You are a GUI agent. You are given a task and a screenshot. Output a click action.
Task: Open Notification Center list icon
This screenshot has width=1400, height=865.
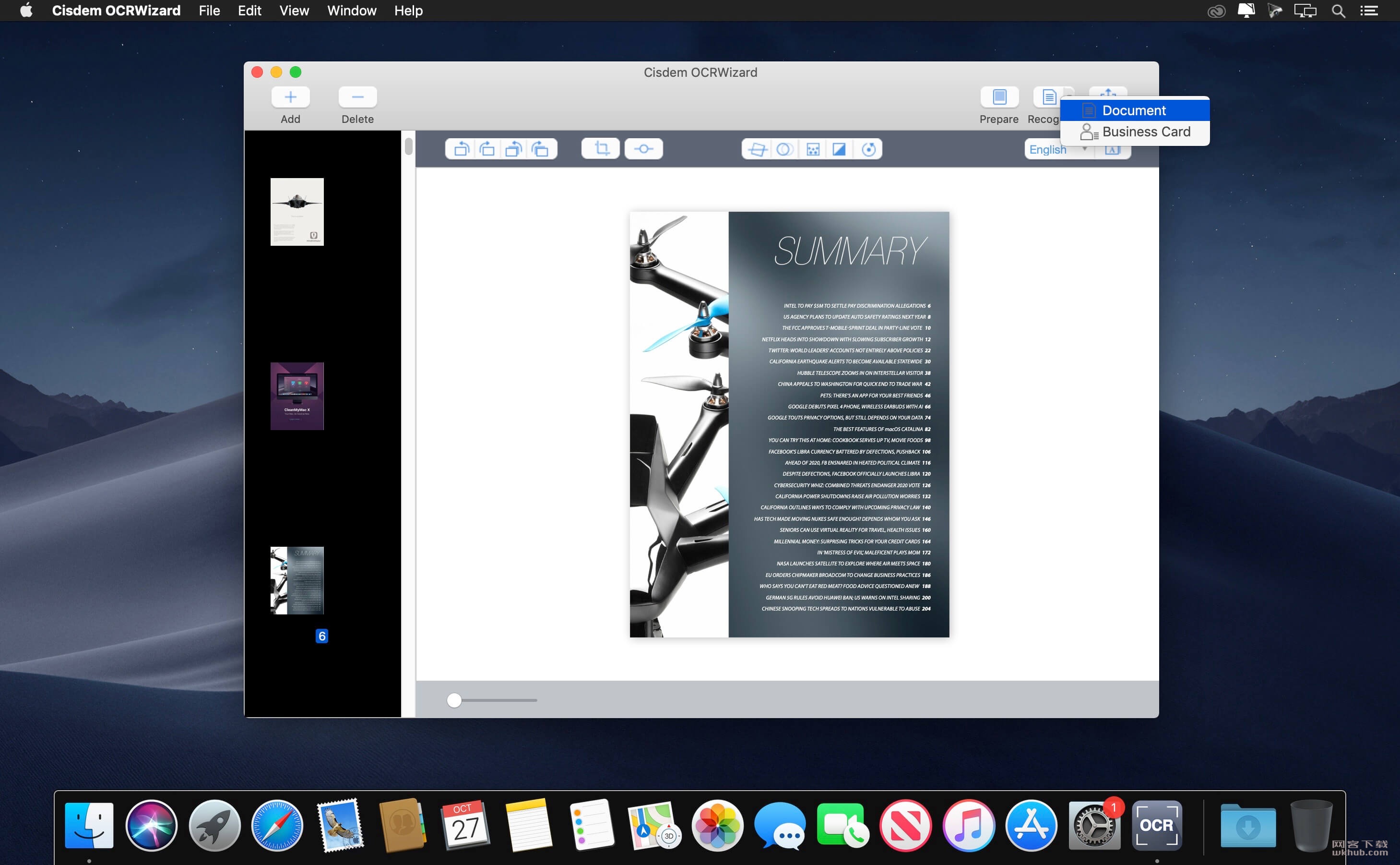click(1368, 11)
